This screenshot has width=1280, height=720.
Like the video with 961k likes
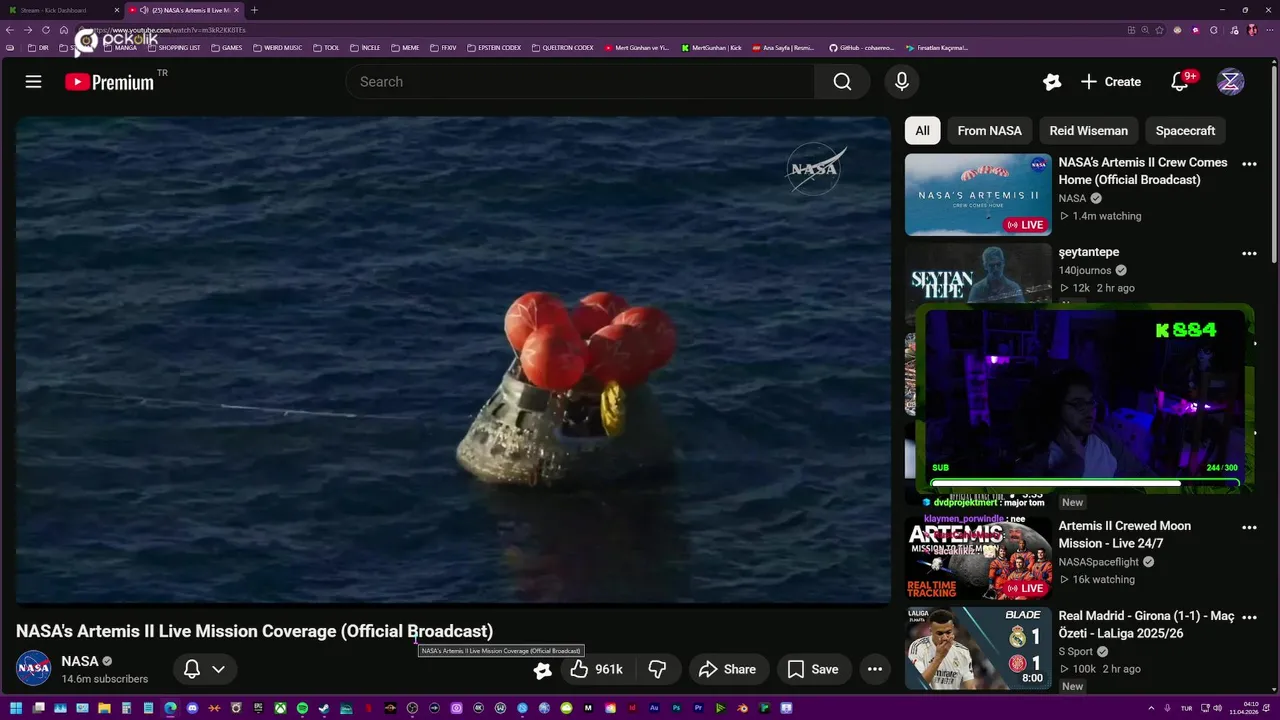(x=597, y=669)
